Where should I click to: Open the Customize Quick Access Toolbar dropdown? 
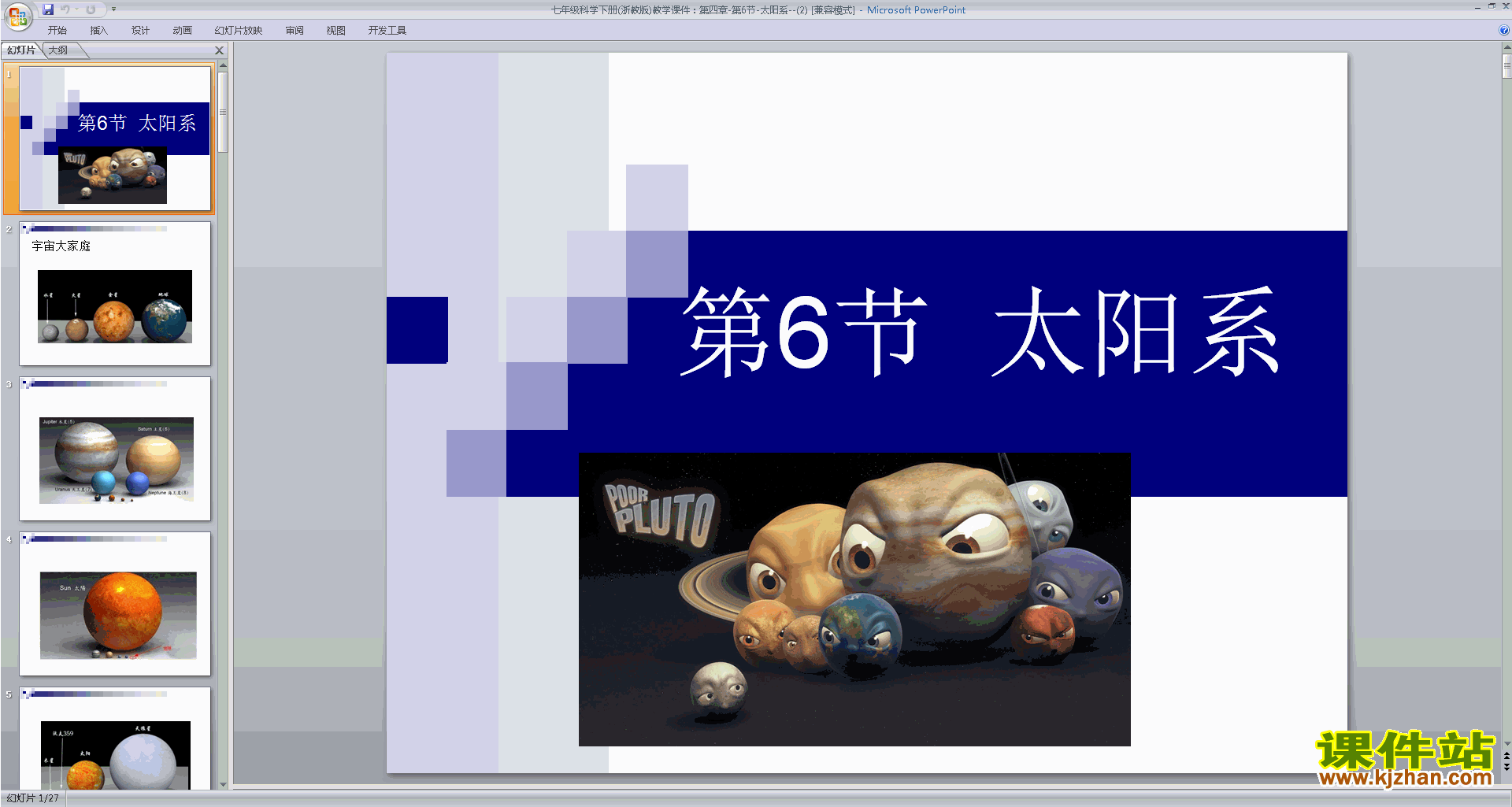pyautogui.click(x=113, y=9)
